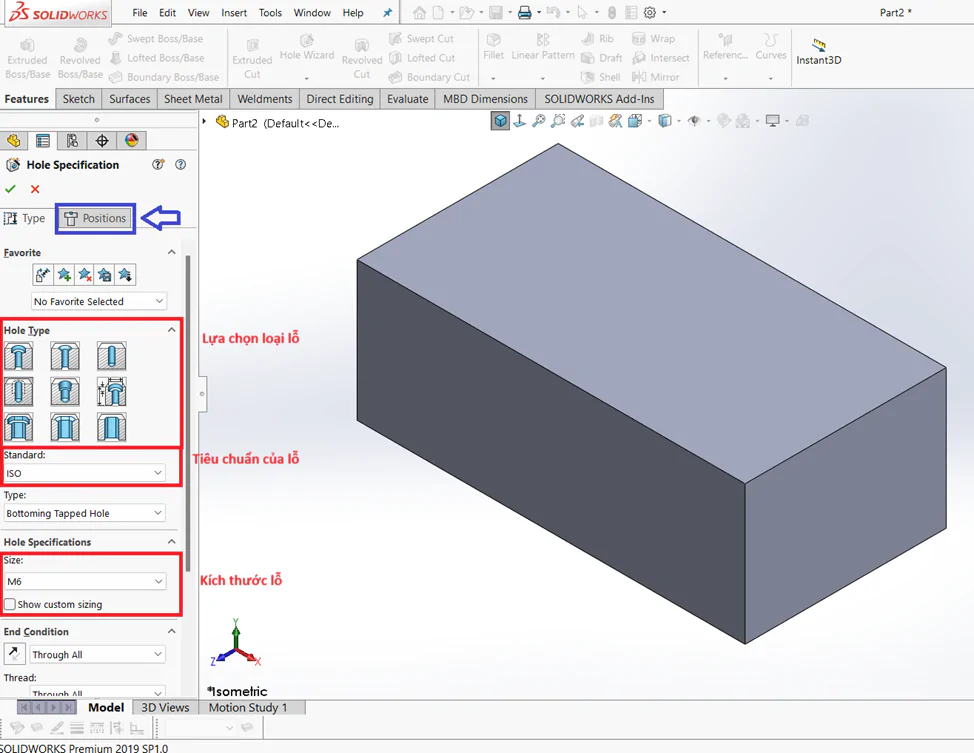This screenshot has height=753, width=974.
Task: Switch to the Motion Study 1 tab
Action: (248, 707)
